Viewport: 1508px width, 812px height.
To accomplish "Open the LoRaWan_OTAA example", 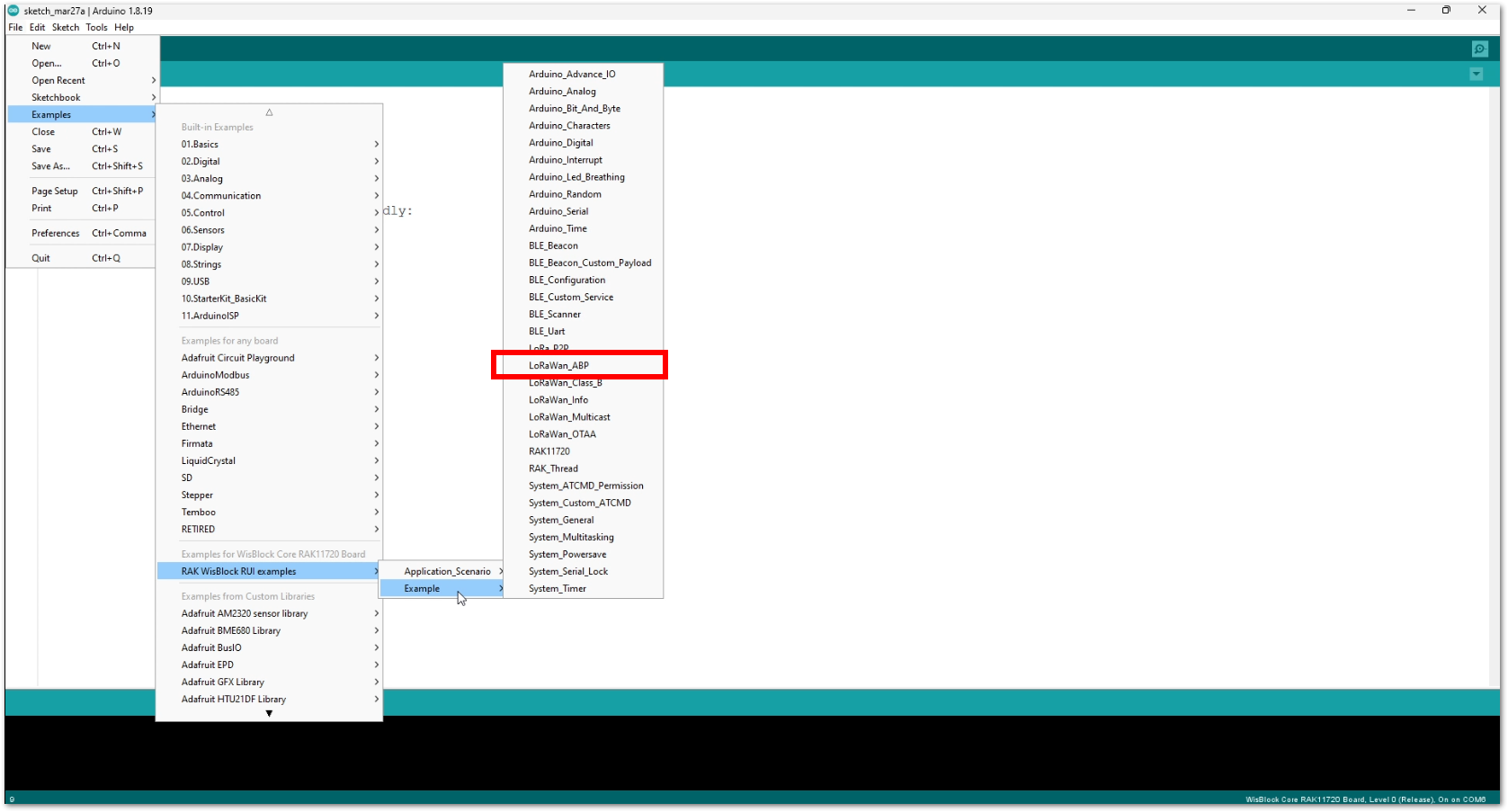I will (583, 433).
